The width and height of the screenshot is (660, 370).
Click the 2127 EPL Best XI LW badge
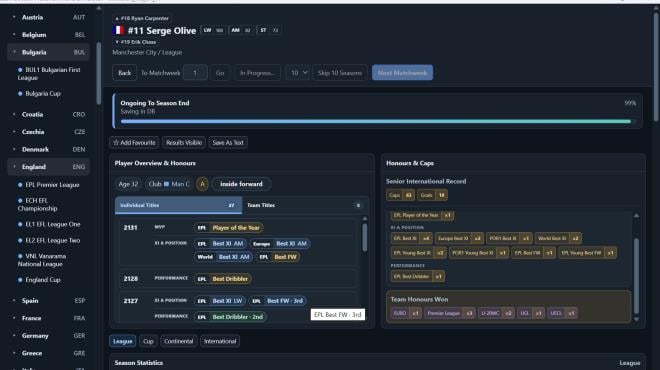click(220, 301)
